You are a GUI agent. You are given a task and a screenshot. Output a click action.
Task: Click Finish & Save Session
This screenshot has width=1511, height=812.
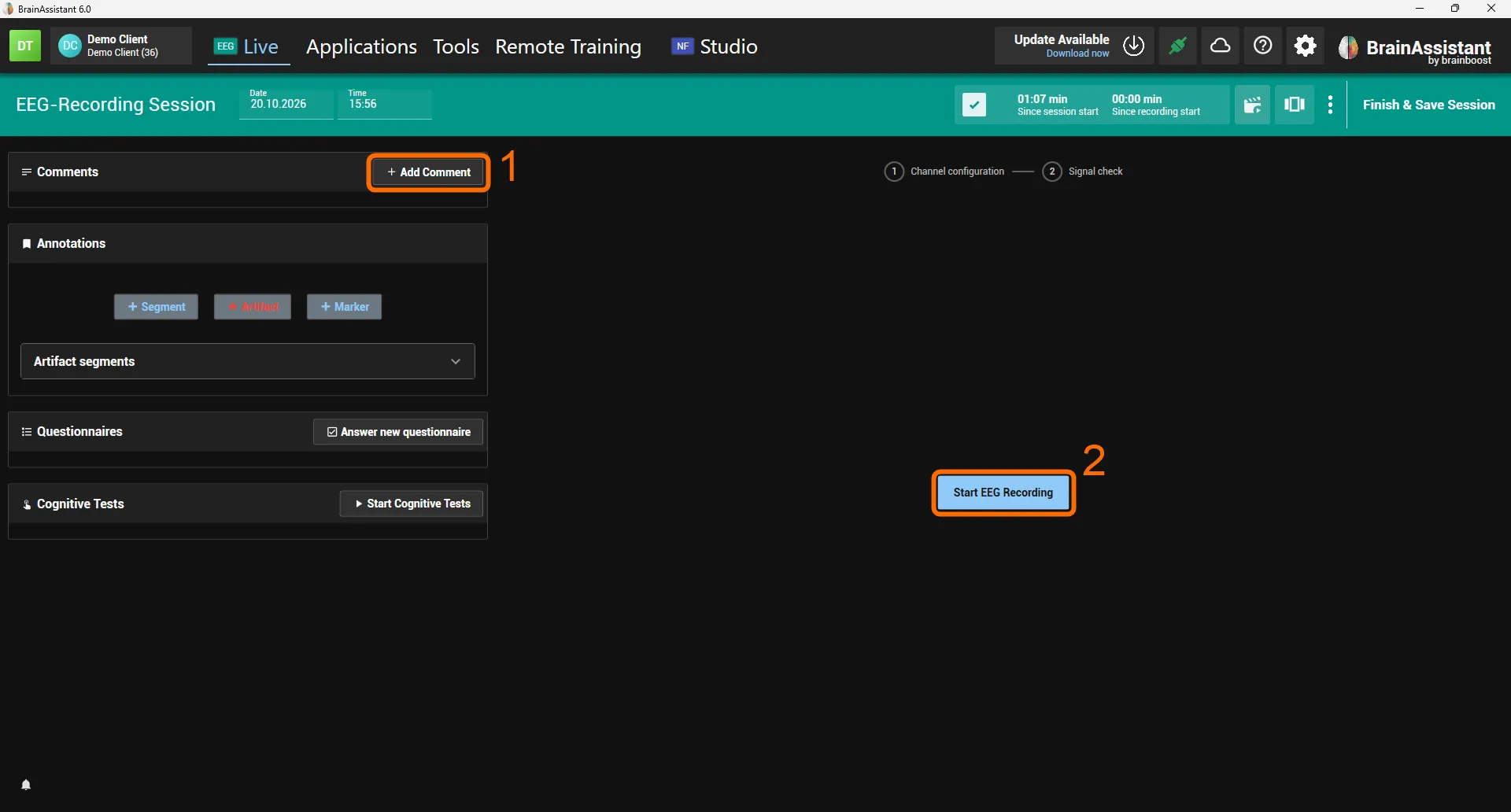pos(1429,105)
